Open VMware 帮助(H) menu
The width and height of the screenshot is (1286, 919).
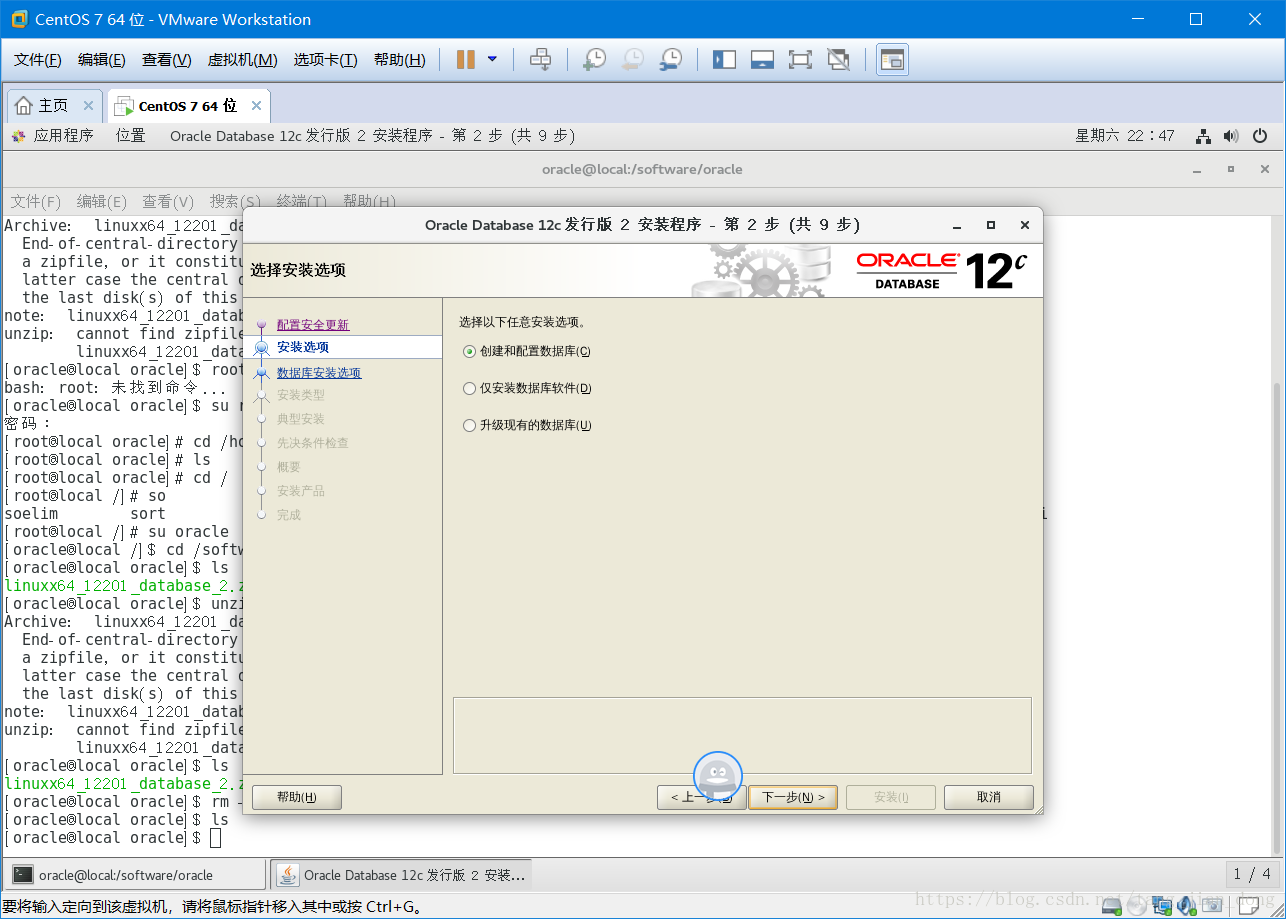click(x=399, y=60)
